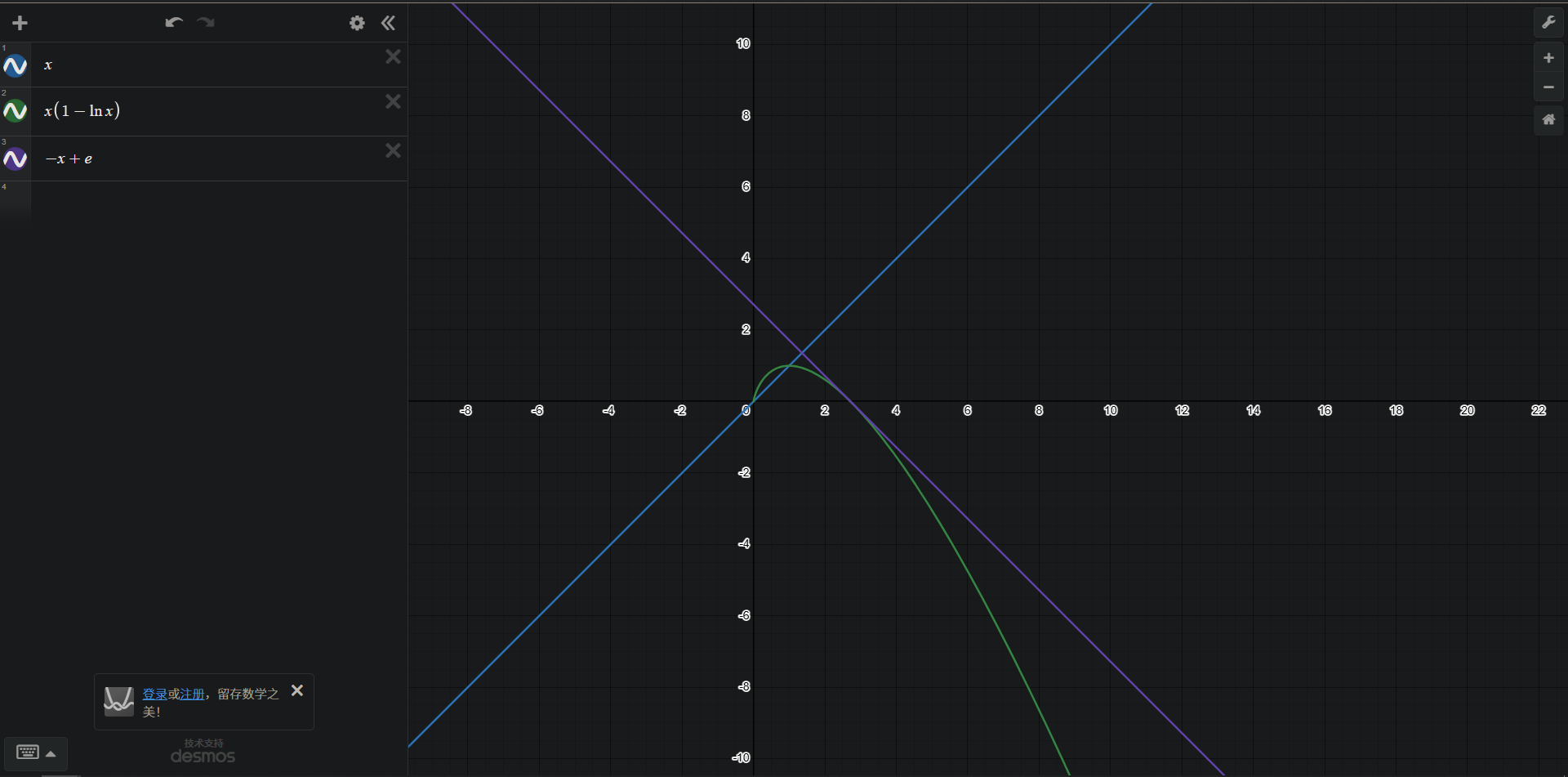Redo the last undone action
Viewport: 1568px width, 777px height.
pos(206,22)
